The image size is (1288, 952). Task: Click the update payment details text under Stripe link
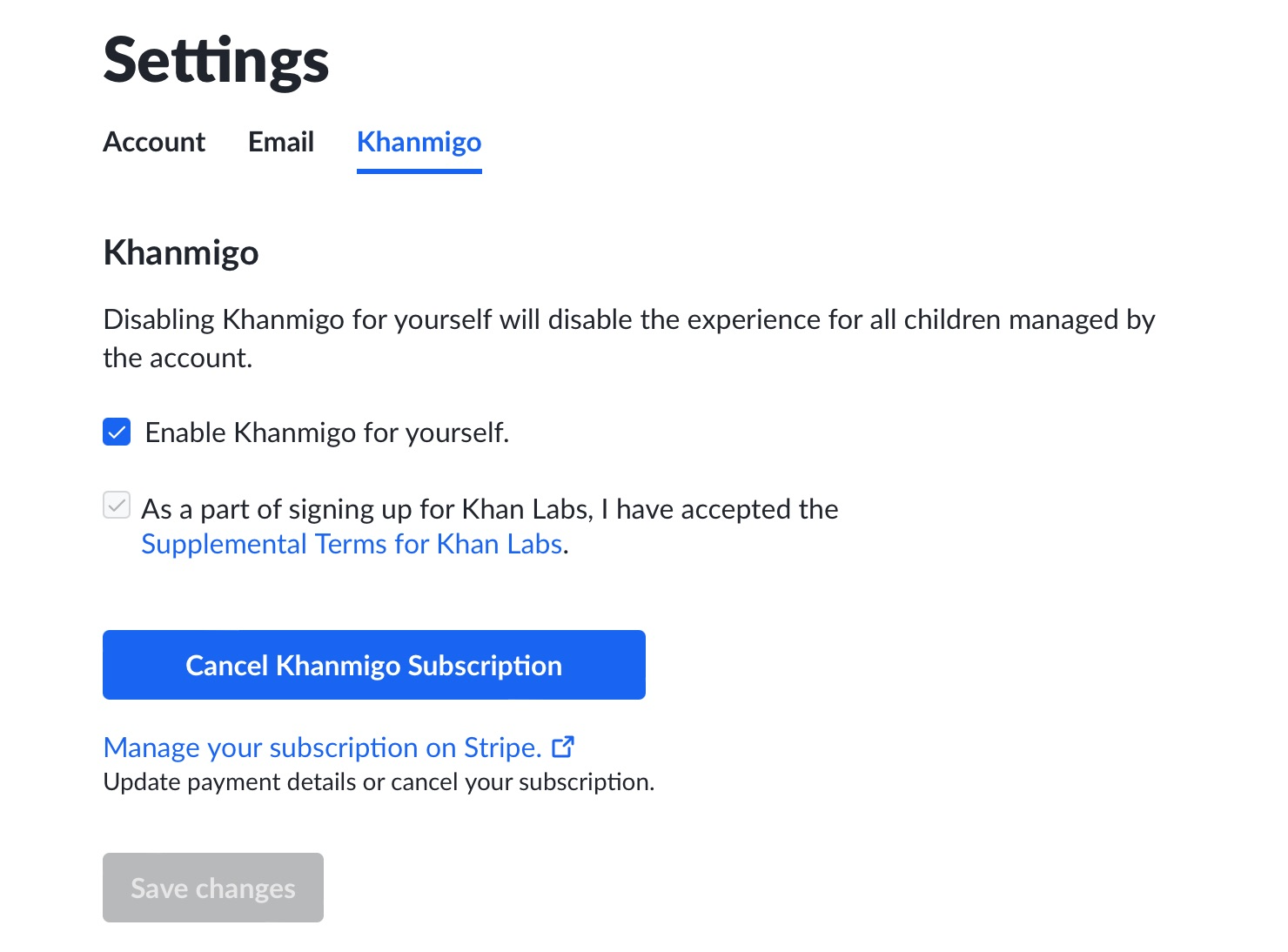tap(379, 781)
